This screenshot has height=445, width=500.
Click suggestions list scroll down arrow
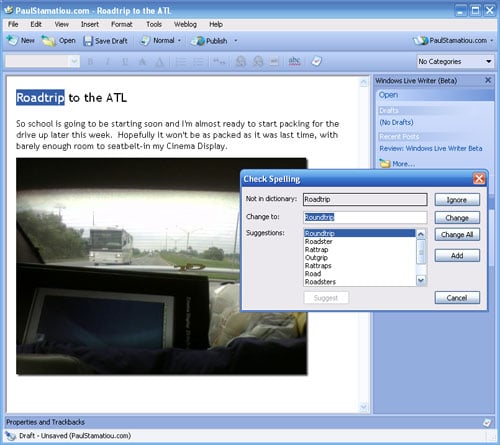click(x=421, y=281)
